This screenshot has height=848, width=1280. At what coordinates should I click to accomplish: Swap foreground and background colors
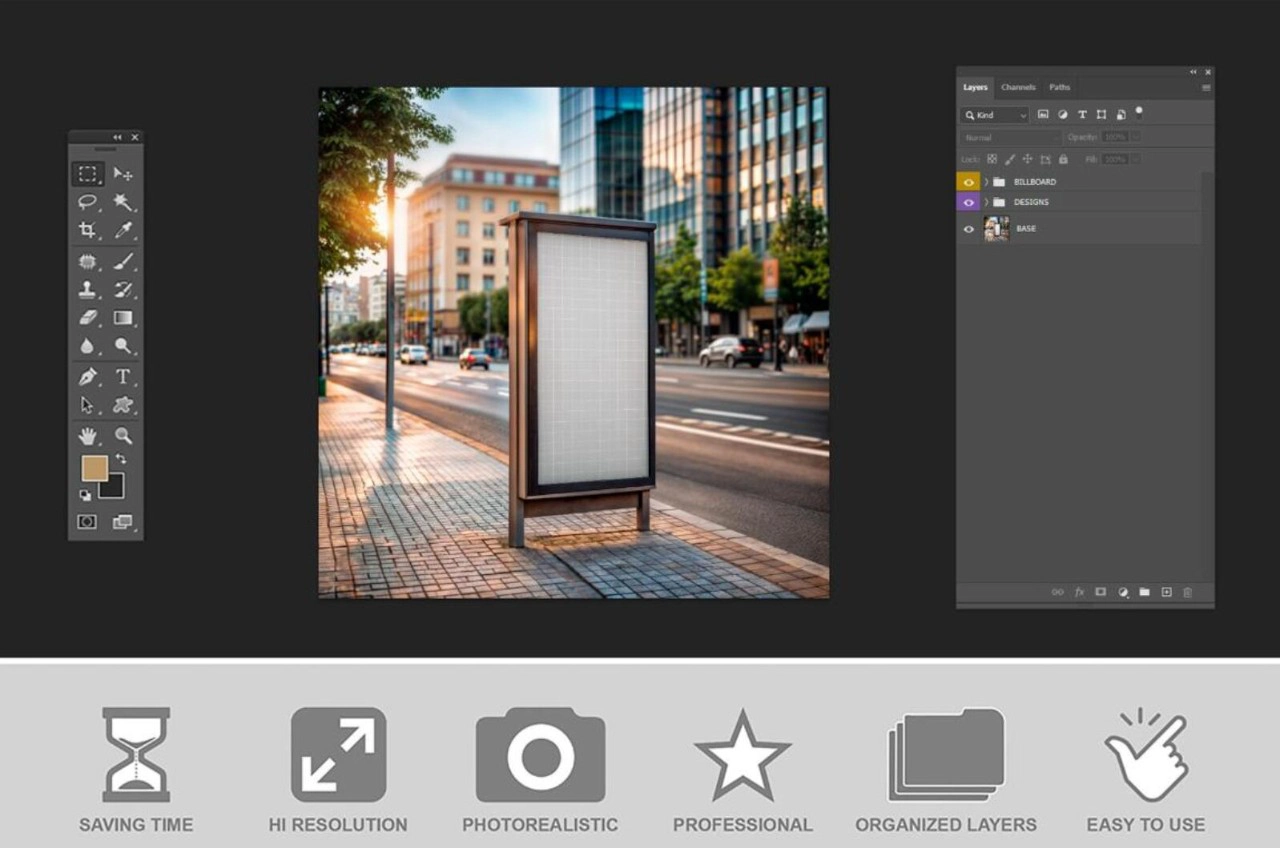pos(121,459)
